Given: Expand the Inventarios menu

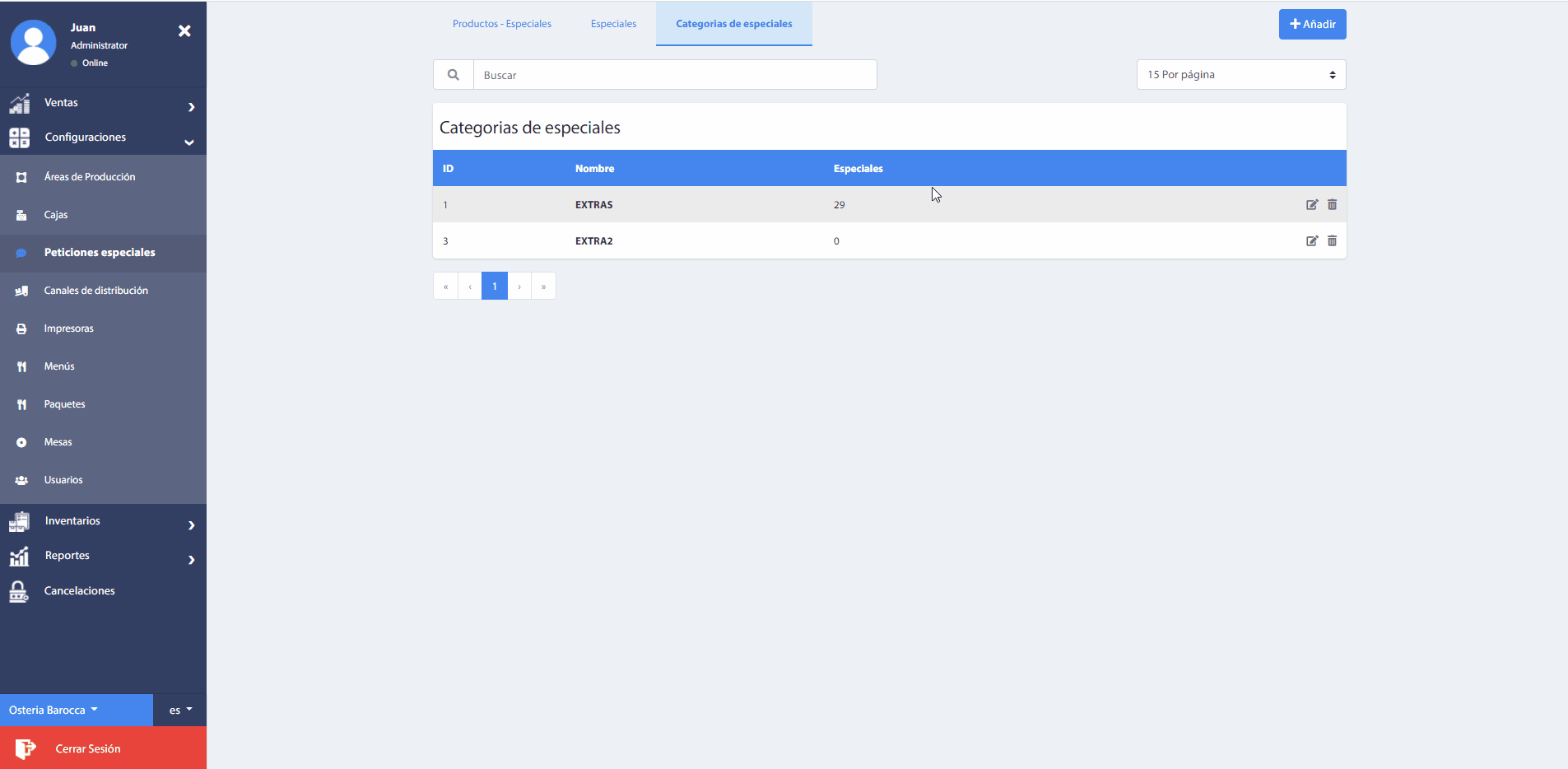Looking at the screenshot, I should click(x=103, y=521).
